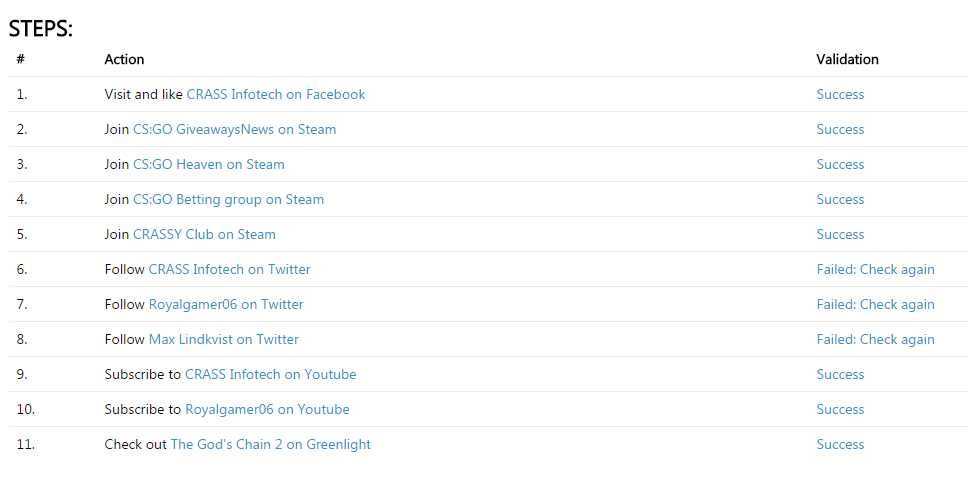Click 'Failed: Check again' for step 8
This screenshot has height=481, width=968.
875,340
